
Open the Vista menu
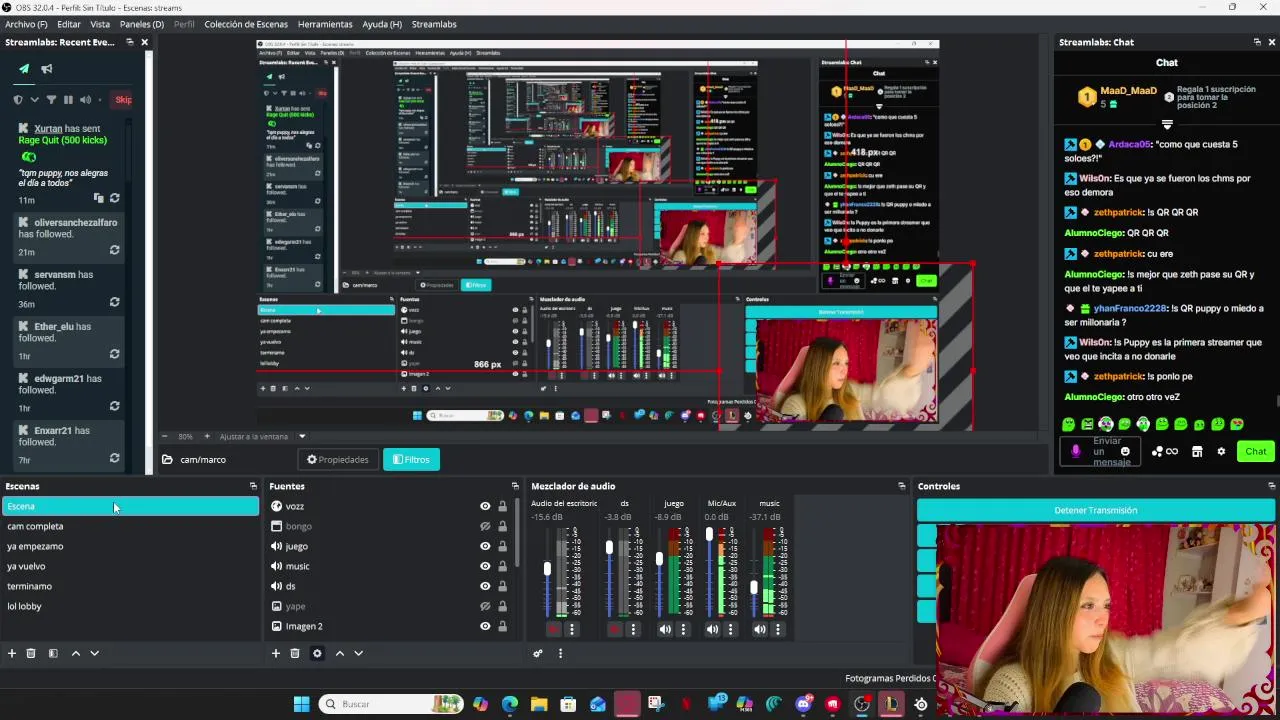click(100, 24)
